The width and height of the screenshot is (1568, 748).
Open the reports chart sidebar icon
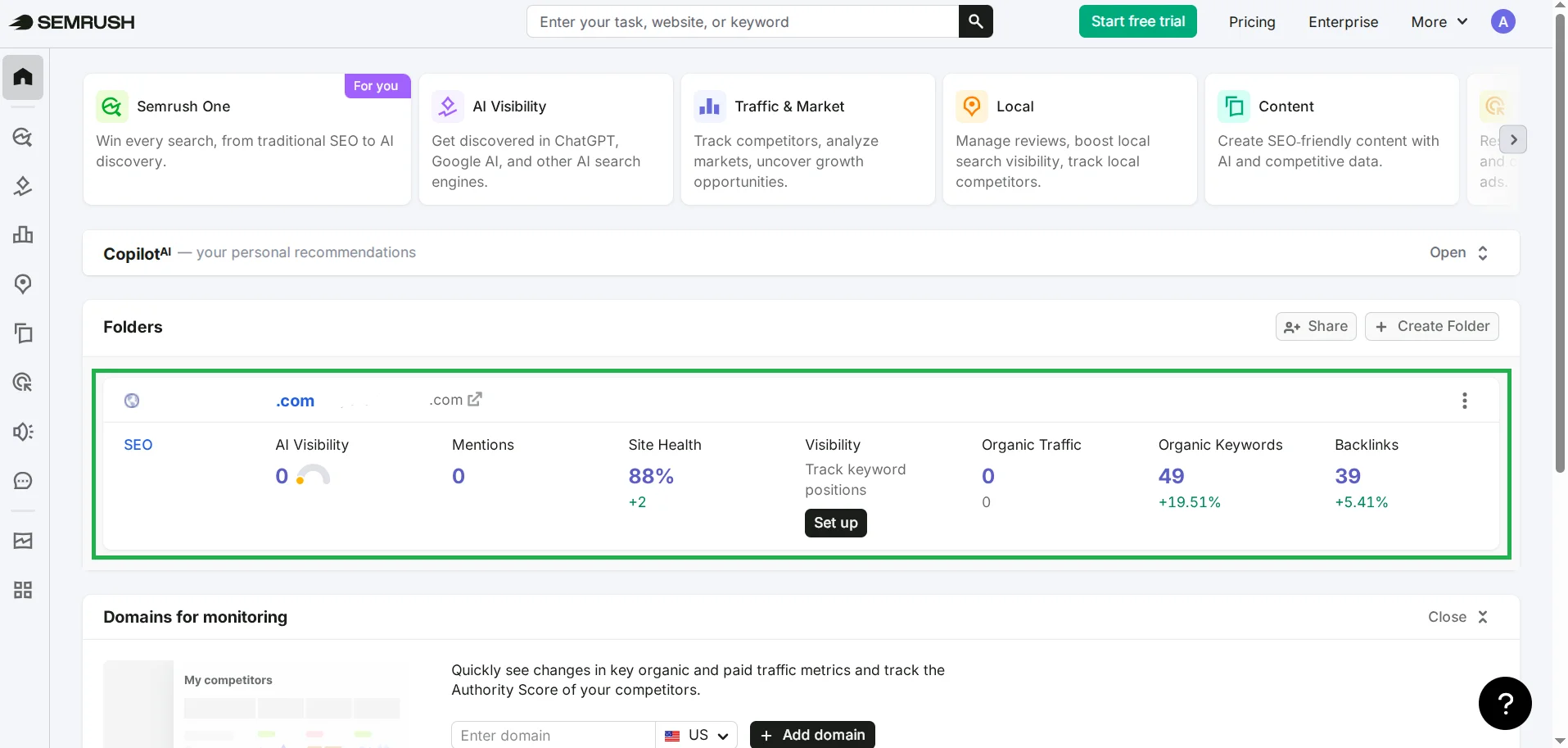click(23, 541)
